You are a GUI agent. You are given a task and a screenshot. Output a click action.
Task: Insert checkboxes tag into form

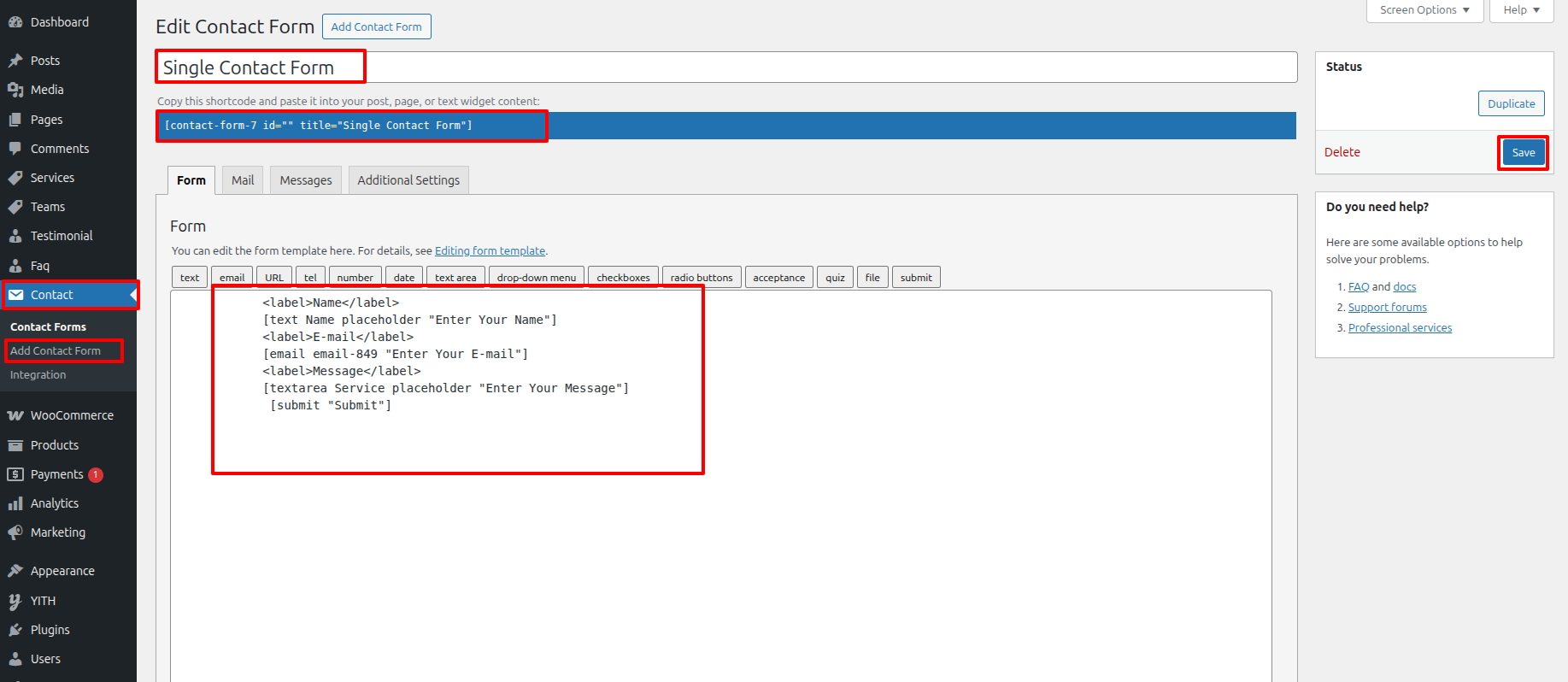click(x=623, y=278)
